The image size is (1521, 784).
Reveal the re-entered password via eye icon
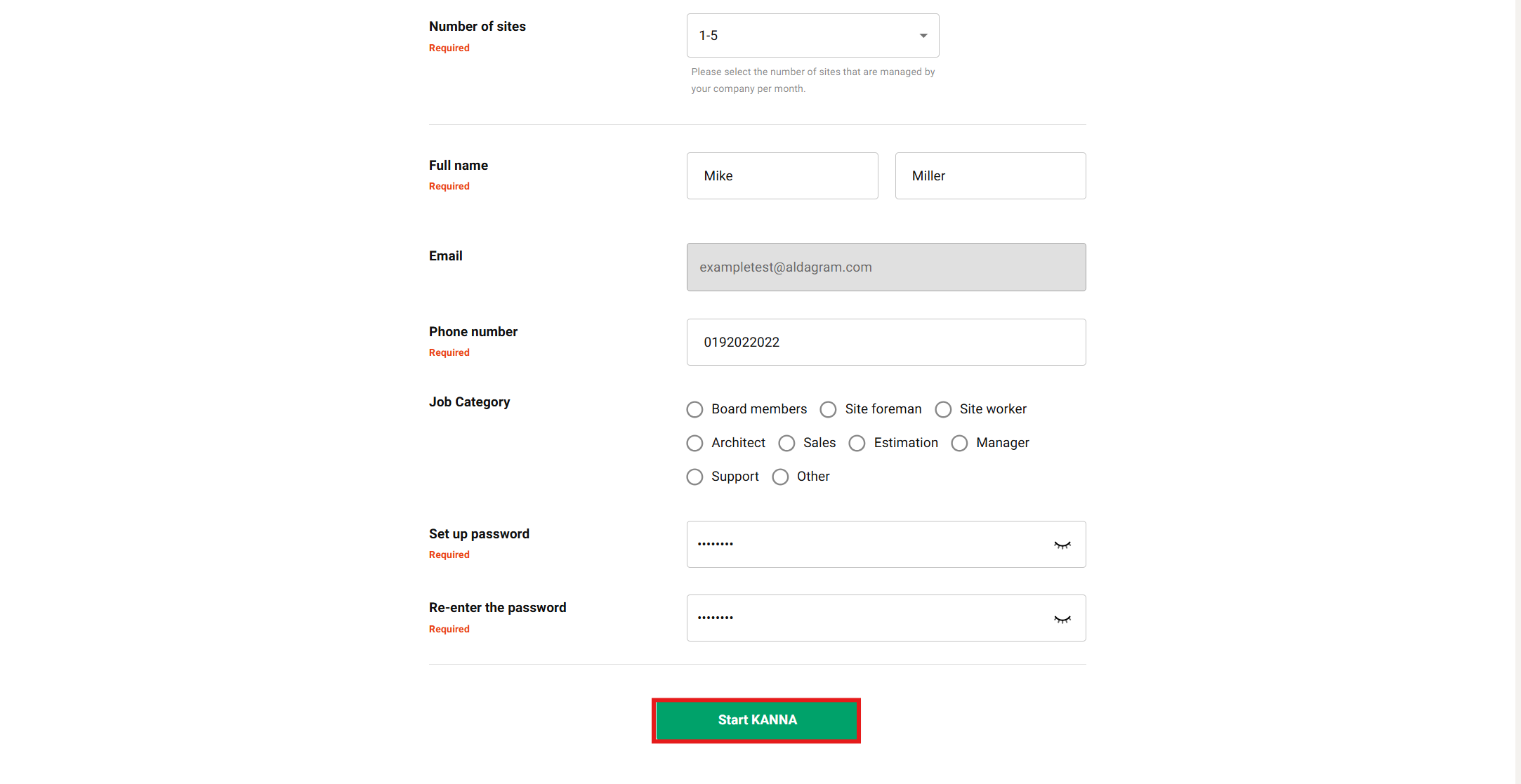[1062, 619]
